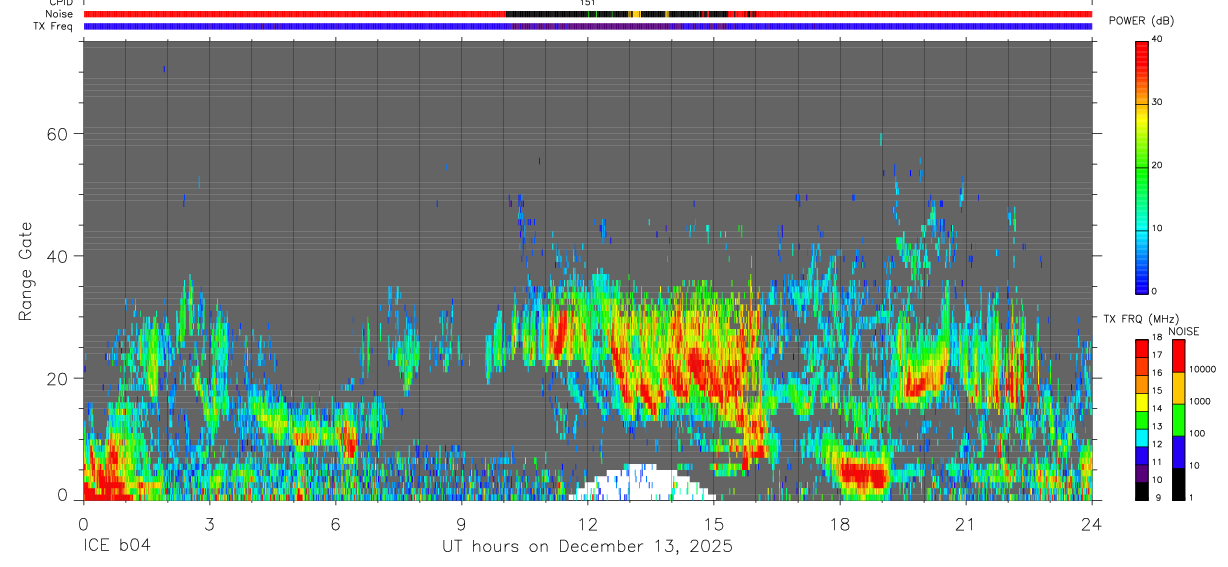Click the 'CPID' row label at top
Viewport: 1228px width, 567px height.
[60, 3]
